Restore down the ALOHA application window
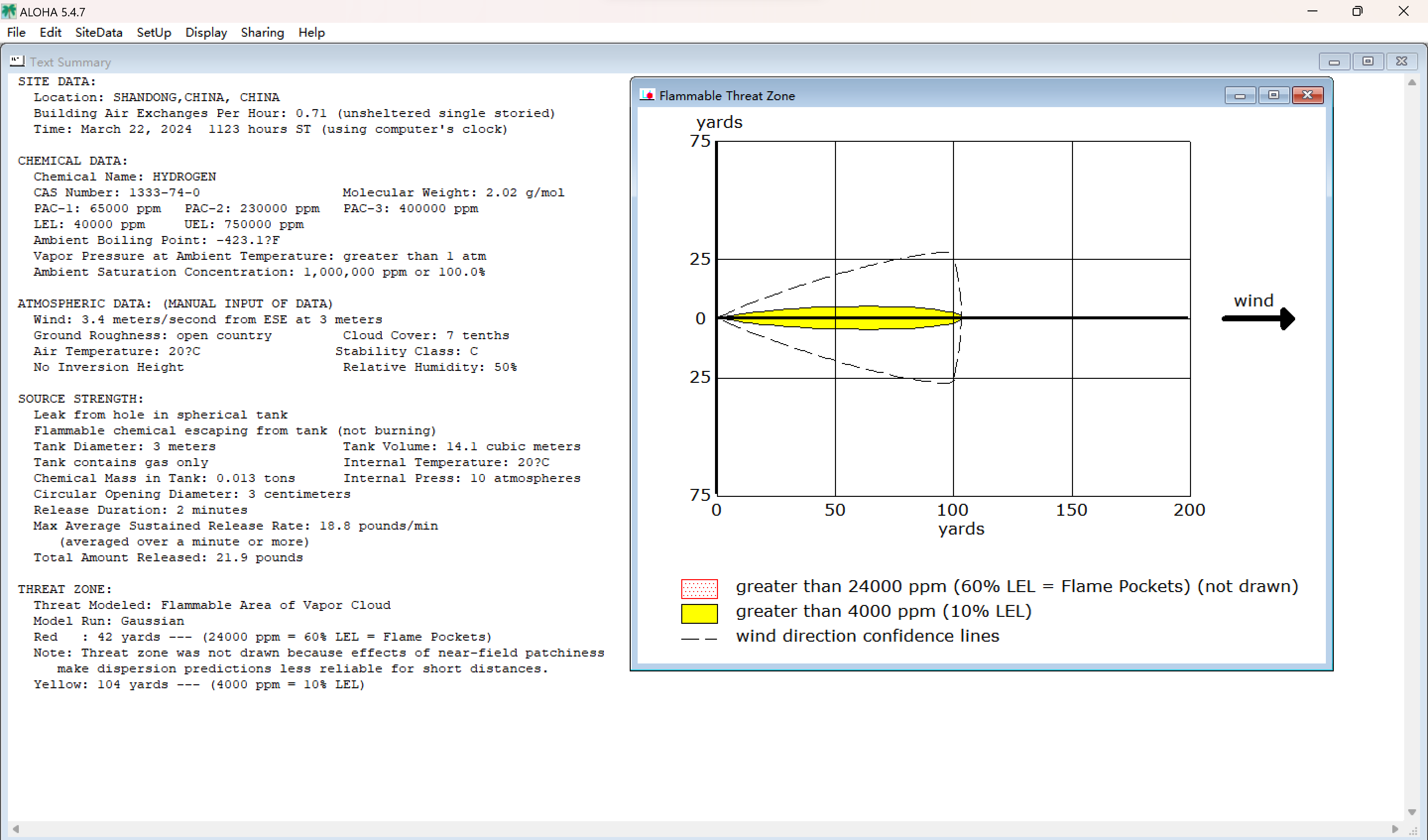The width and height of the screenshot is (1428, 840). 1357,11
